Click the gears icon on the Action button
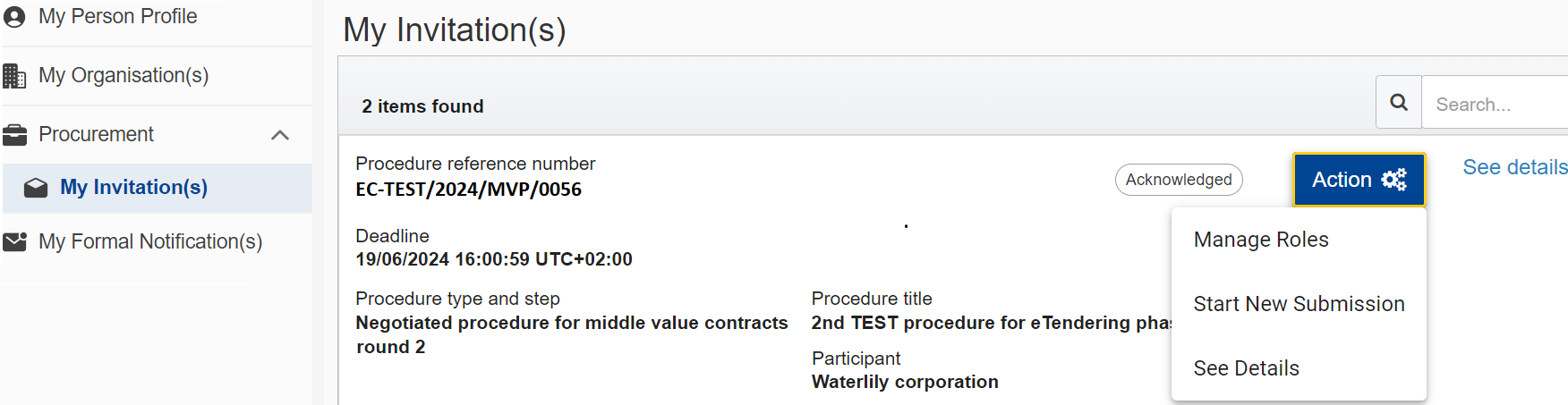Viewport: 1568px width, 405px height. pyautogui.click(x=1393, y=180)
